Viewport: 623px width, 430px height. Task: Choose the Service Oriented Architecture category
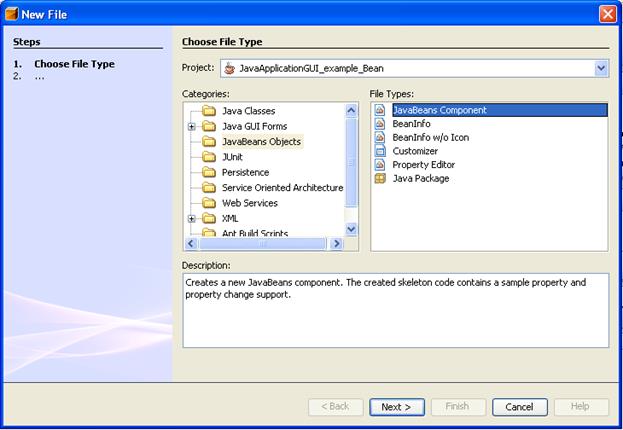point(282,188)
